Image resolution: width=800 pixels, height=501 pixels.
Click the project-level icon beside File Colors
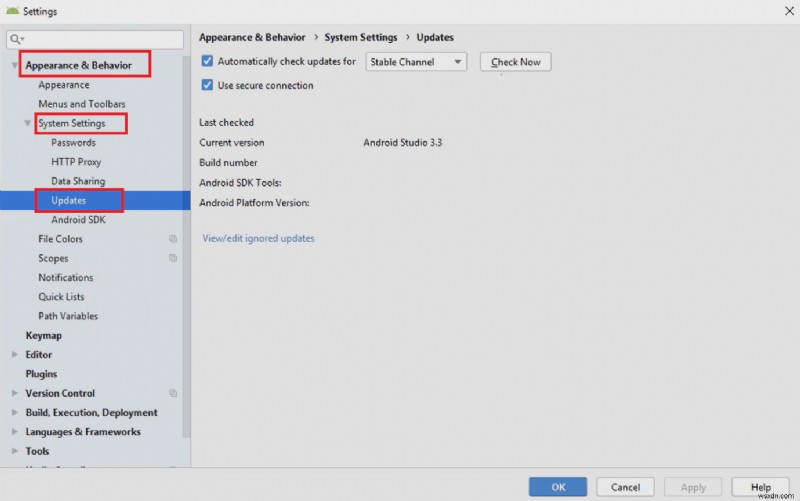point(173,239)
